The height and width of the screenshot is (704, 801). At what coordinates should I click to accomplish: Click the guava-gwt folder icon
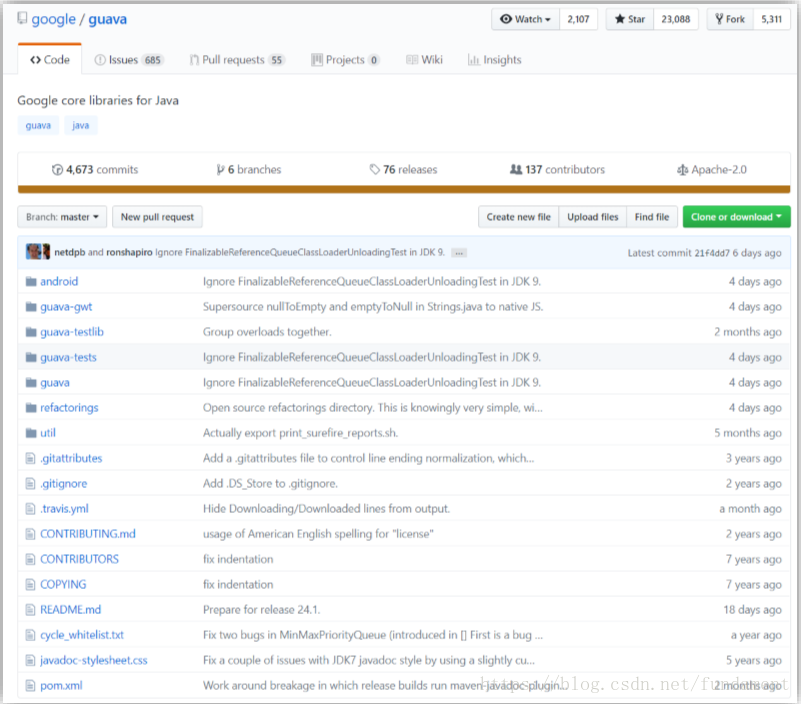[31, 307]
